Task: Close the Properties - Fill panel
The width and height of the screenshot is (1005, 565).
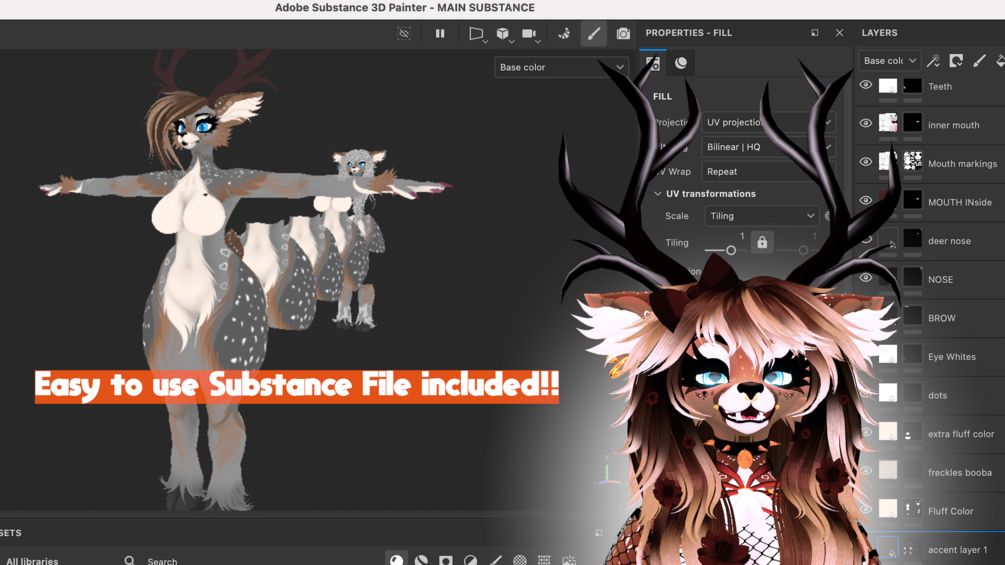Action: click(x=839, y=33)
